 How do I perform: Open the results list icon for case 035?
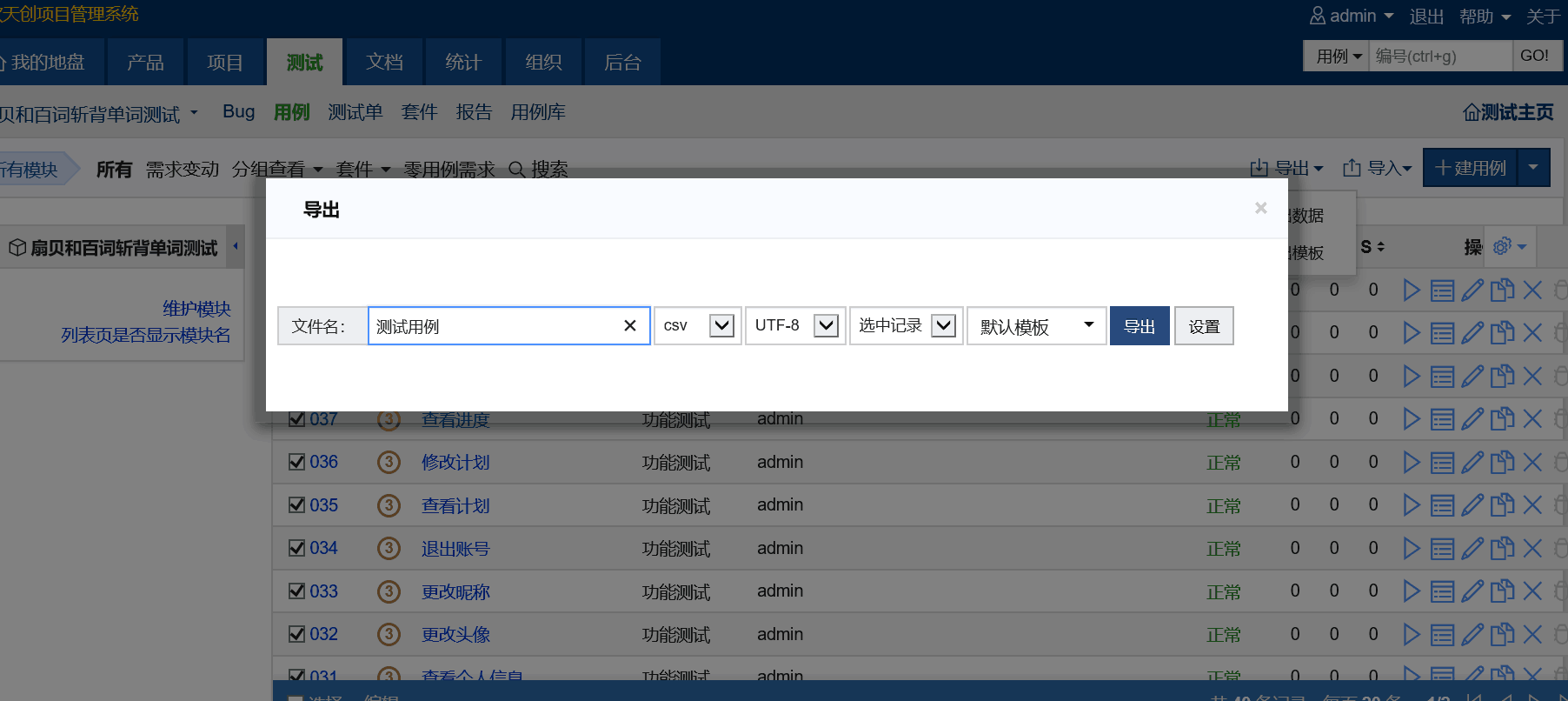click(1442, 505)
